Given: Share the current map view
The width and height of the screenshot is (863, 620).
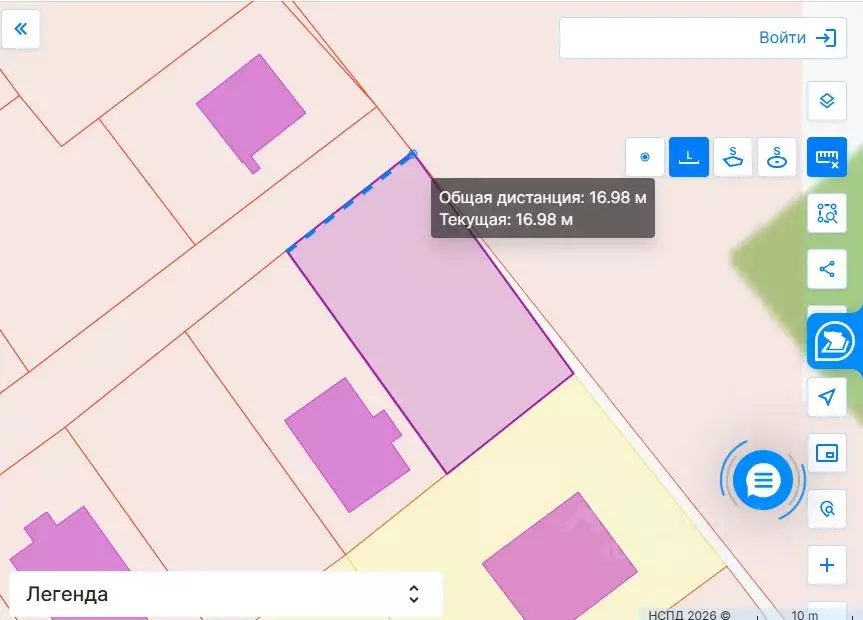Looking at the screenshot, I should pyautogui.click(x=826, y=269).
